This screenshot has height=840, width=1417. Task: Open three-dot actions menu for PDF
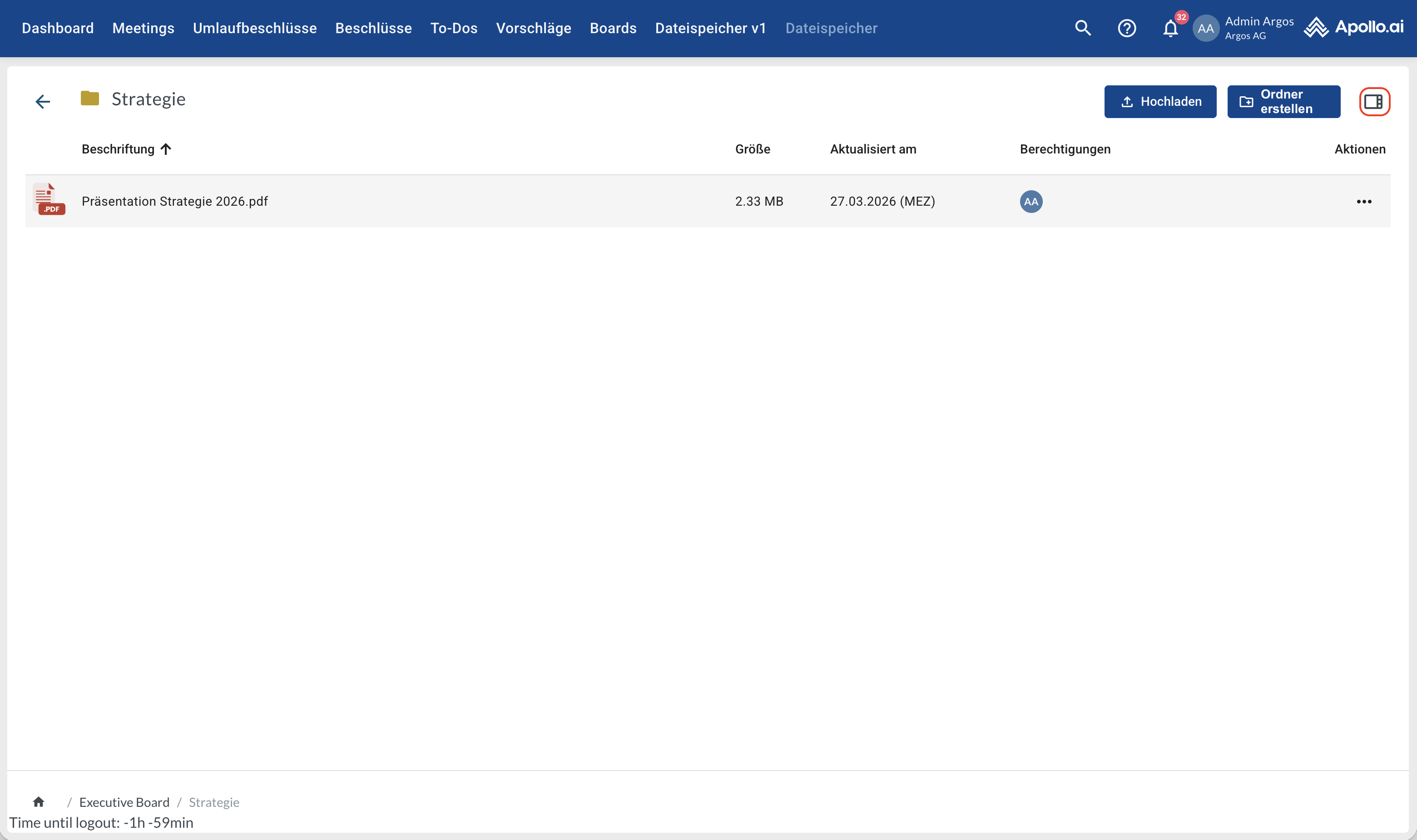(1364, 202)
